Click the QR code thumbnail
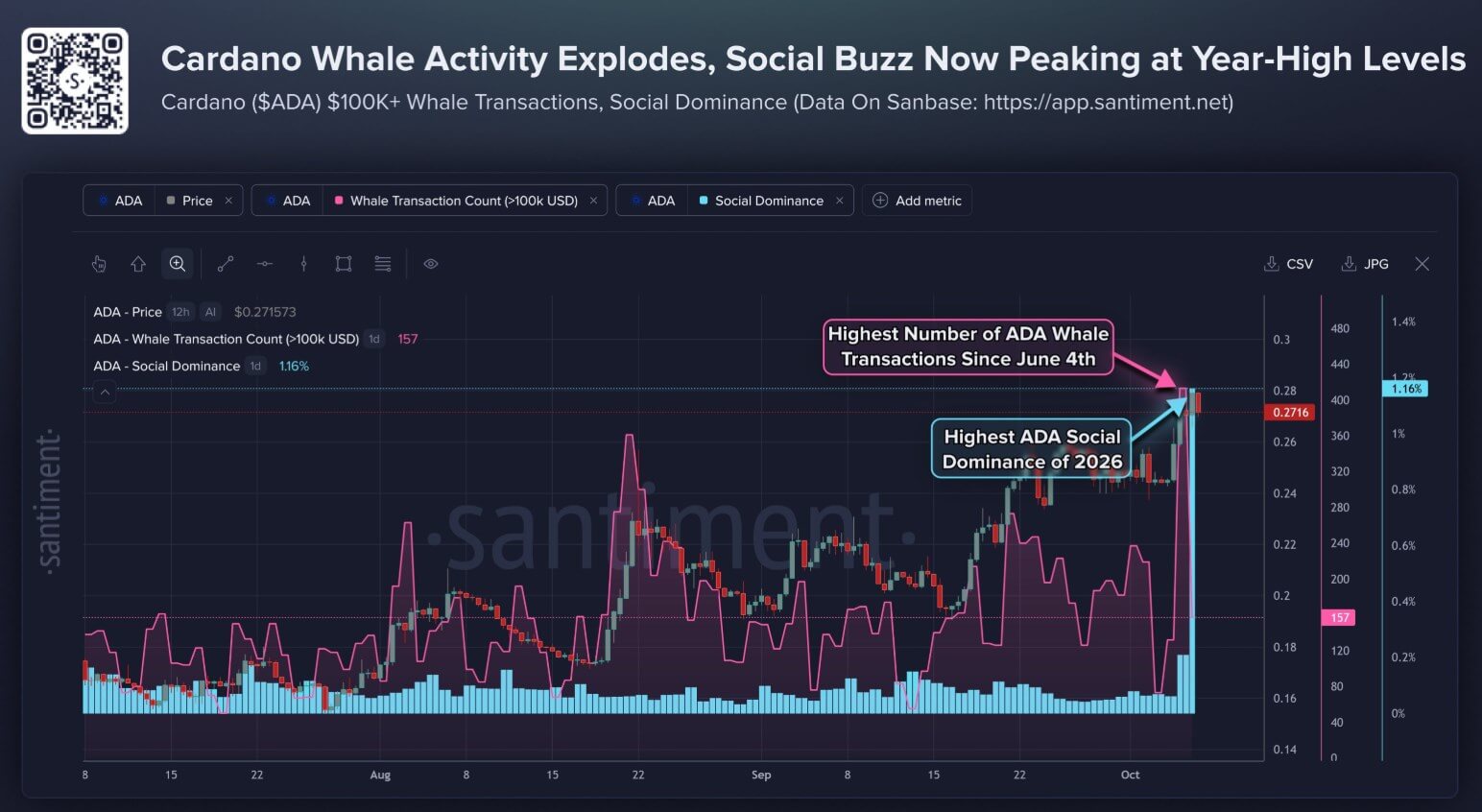Screen dimensions: 1482x812 [75, 81]
